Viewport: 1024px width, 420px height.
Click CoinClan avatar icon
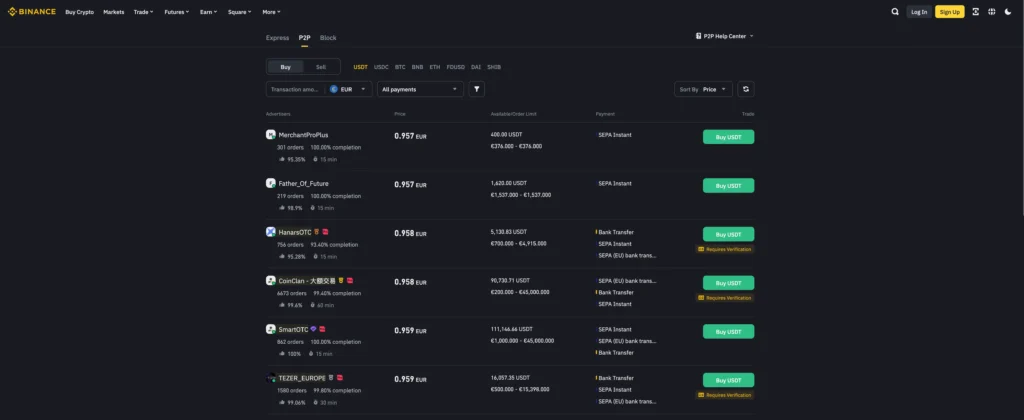pyautogui.click(x=270, y=280)
